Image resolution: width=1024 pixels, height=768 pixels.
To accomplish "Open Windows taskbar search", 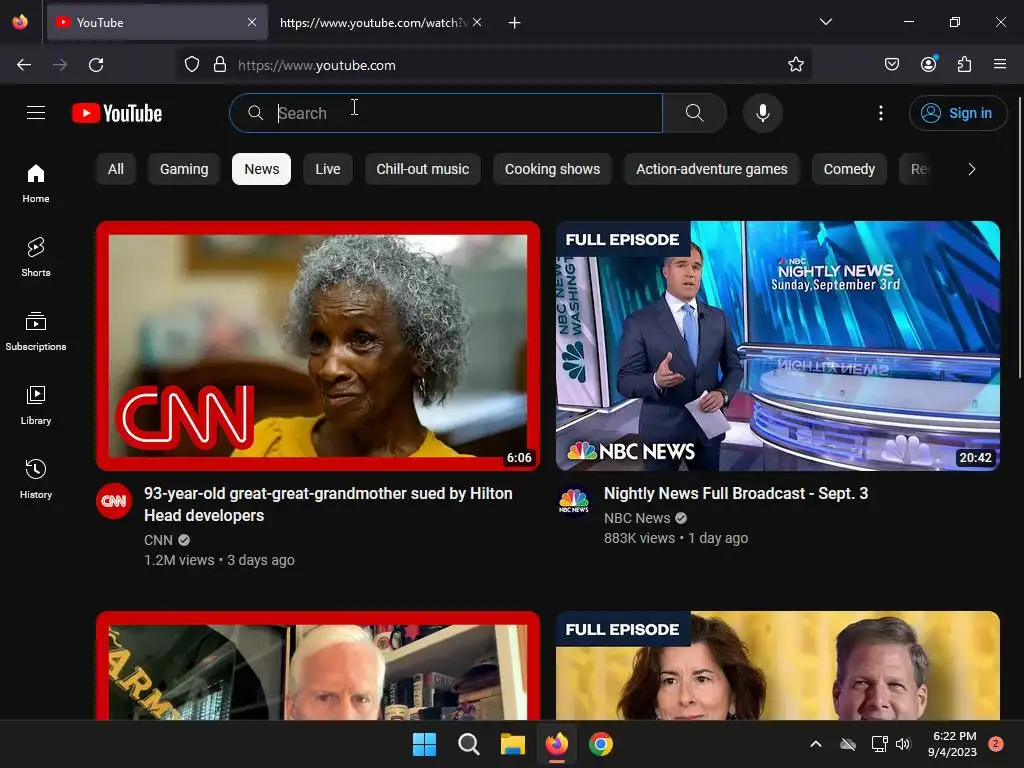I will (468, 744).
